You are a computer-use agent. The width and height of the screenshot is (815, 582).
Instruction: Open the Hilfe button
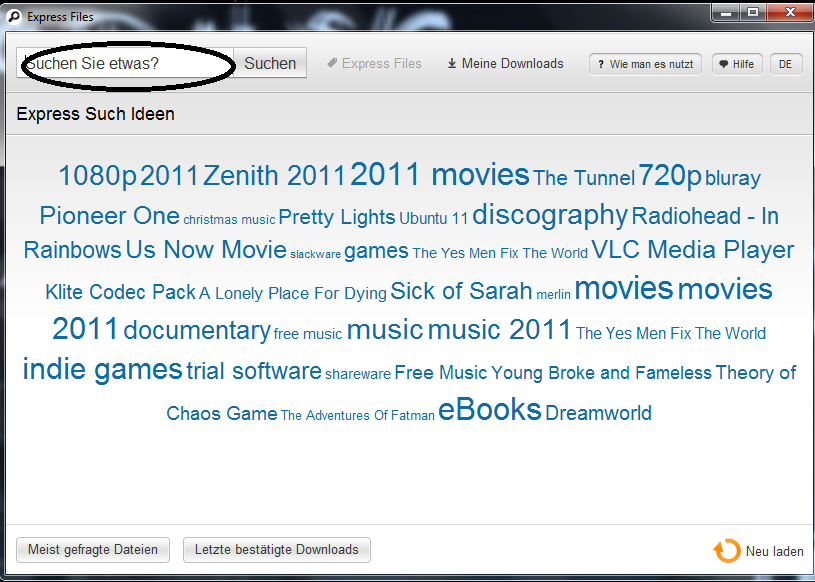737,64
